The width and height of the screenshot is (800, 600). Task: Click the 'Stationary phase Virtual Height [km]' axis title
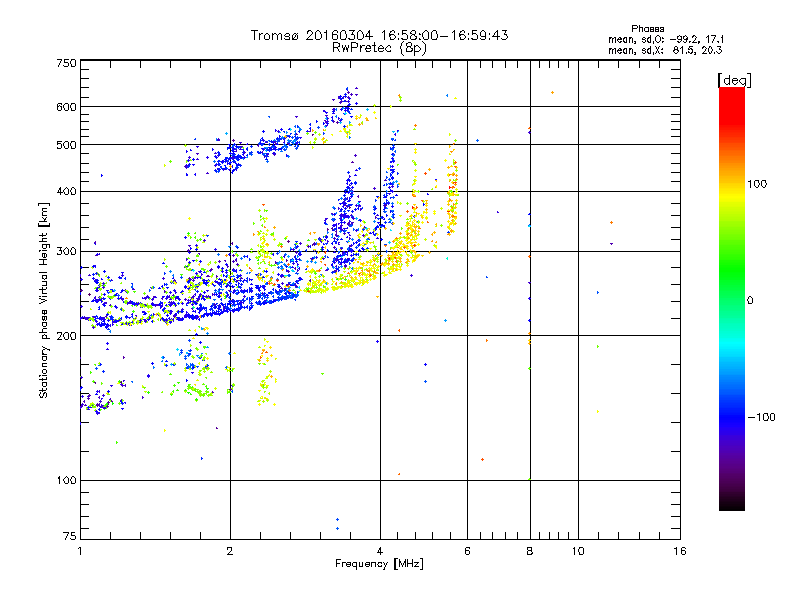tap(44, 300)
